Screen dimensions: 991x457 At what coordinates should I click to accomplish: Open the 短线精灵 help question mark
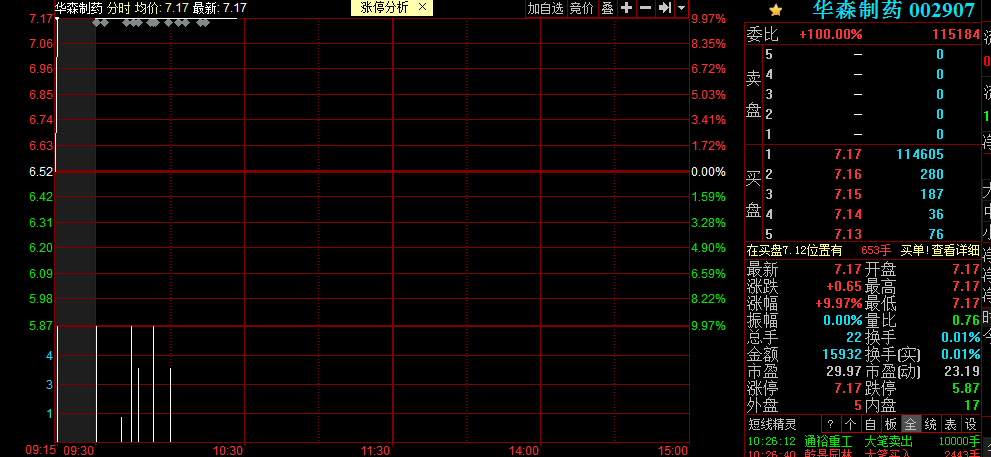click(x=830, y=424)
